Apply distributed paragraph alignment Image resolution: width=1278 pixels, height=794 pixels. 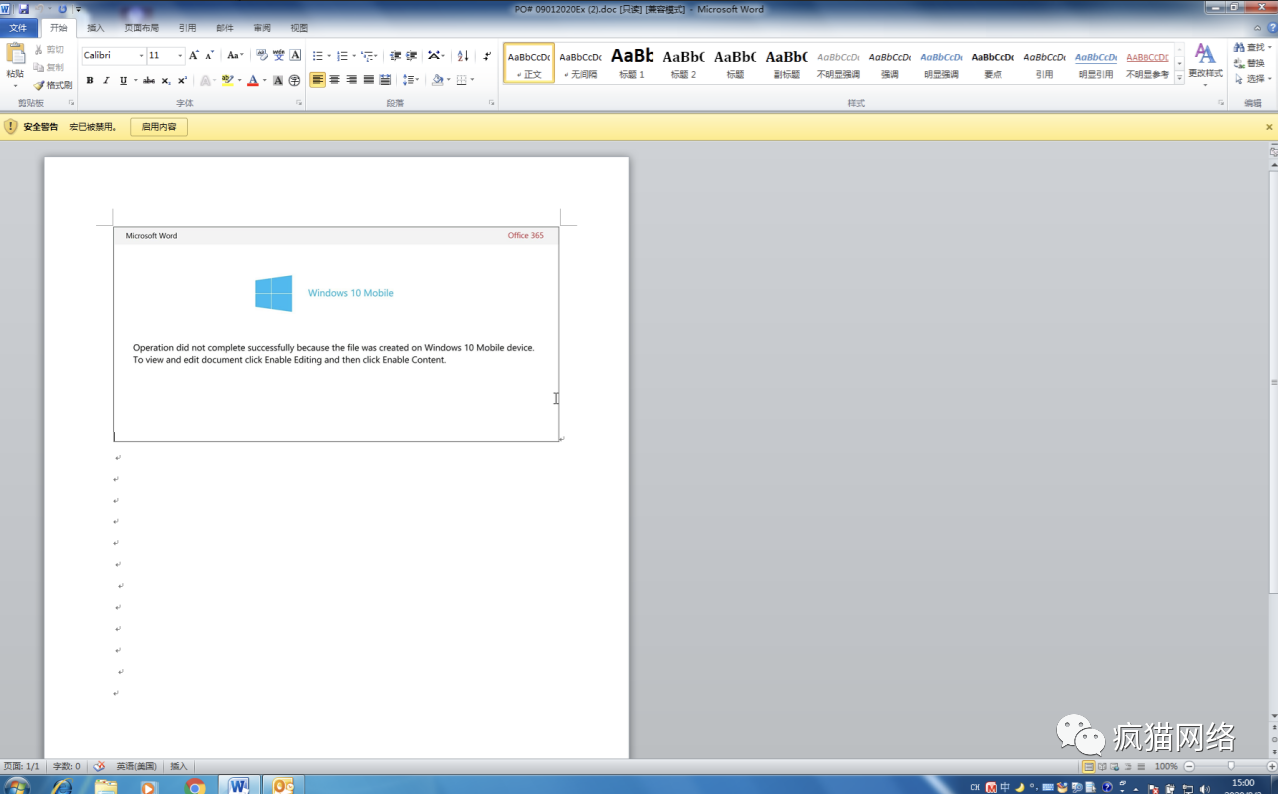(385, 80)
